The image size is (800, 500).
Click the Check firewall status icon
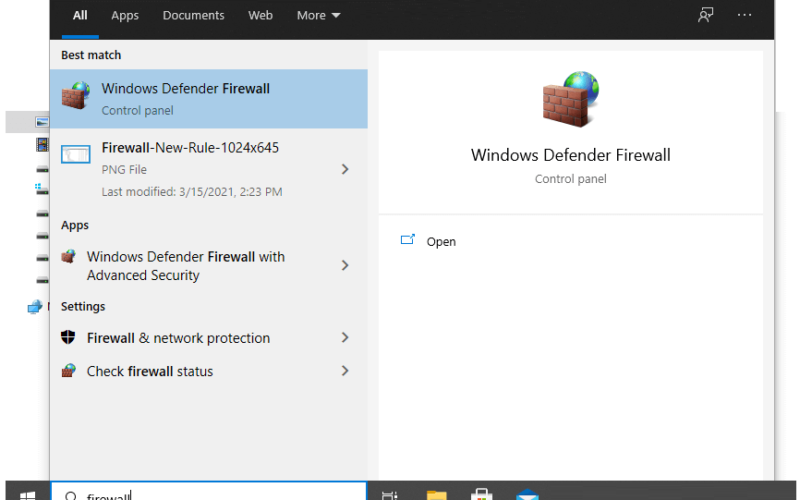pos(68,370)
